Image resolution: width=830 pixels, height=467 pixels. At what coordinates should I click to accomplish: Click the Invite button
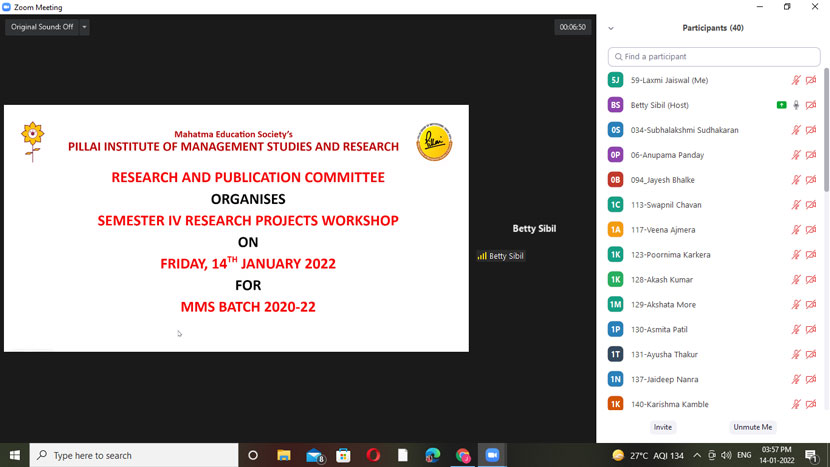[662, 427]
